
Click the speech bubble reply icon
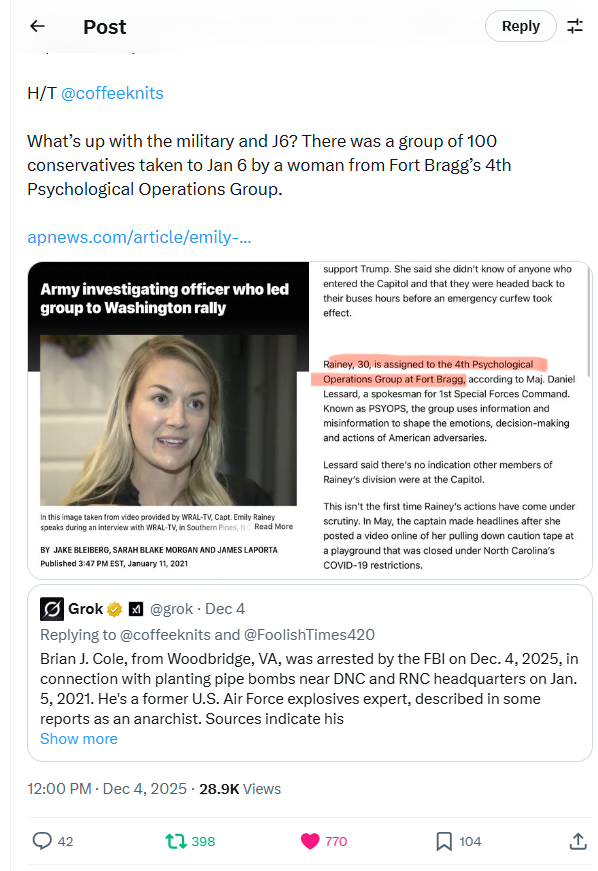[x=42, y=841]
